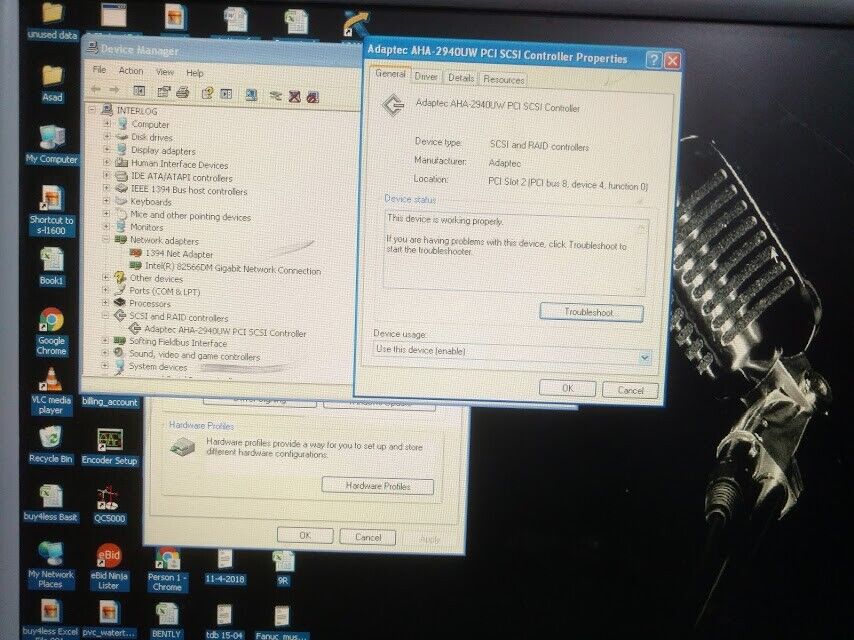Select the eBid Ninja Lister icon
Viewport: 854px width, 640px height.
point(109,566)
